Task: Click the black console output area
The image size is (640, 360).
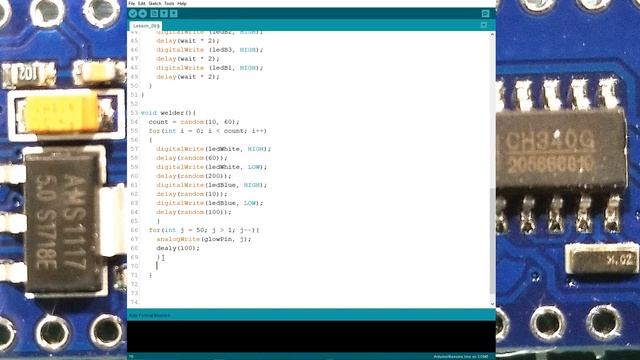Action: coord(311,336)
